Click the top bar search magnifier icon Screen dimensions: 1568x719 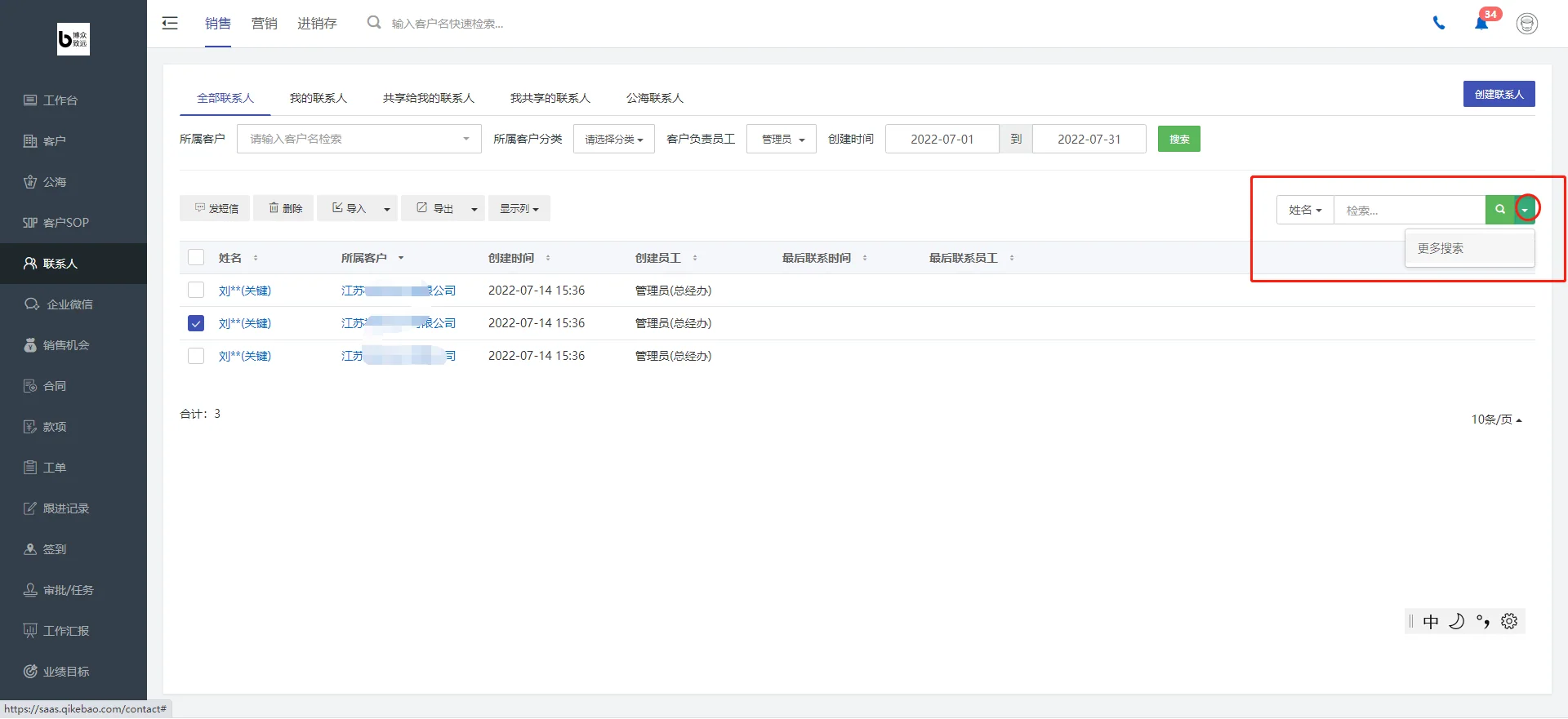click(x=374, y=23)
